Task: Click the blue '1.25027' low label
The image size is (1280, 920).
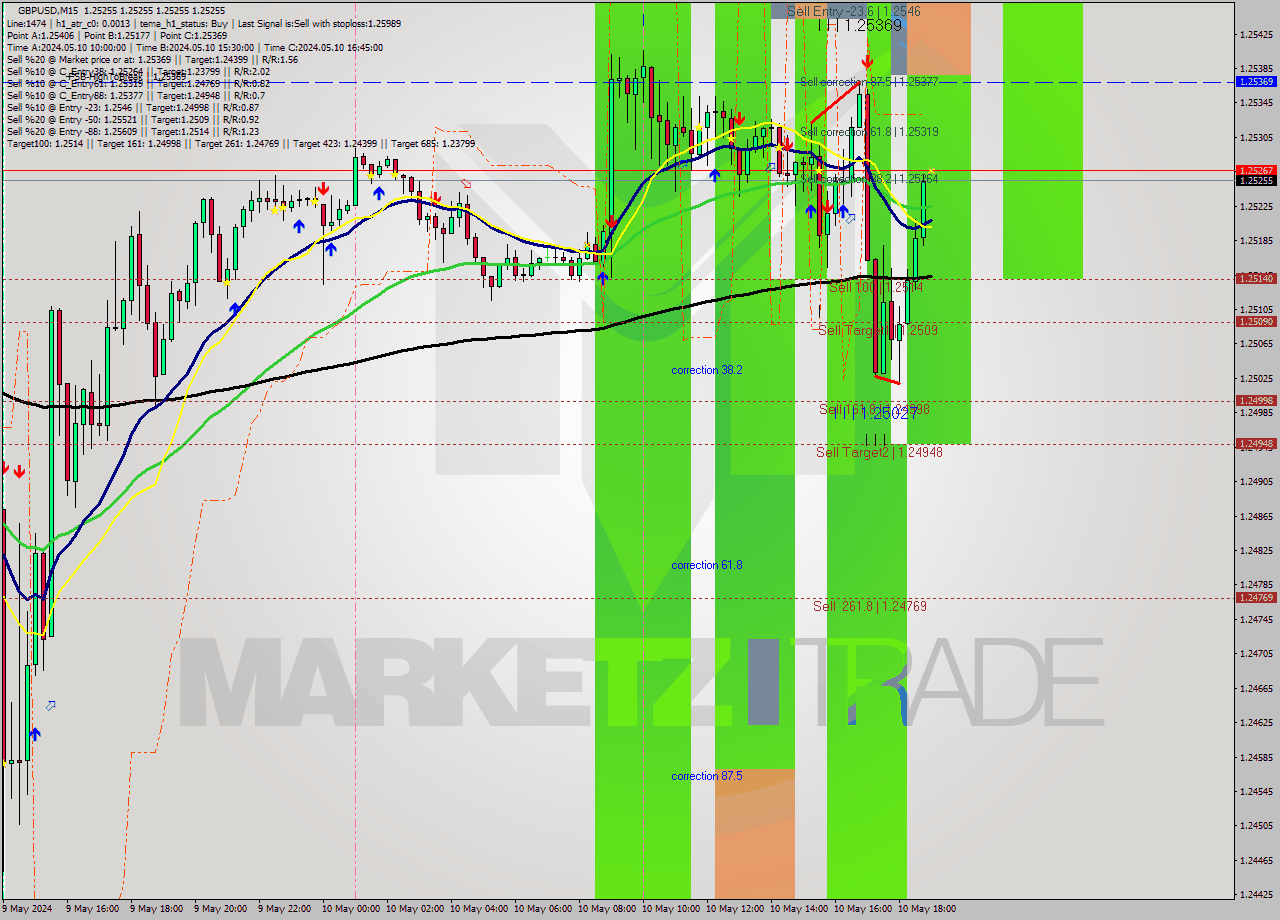Action: click(x=889, y=413)
